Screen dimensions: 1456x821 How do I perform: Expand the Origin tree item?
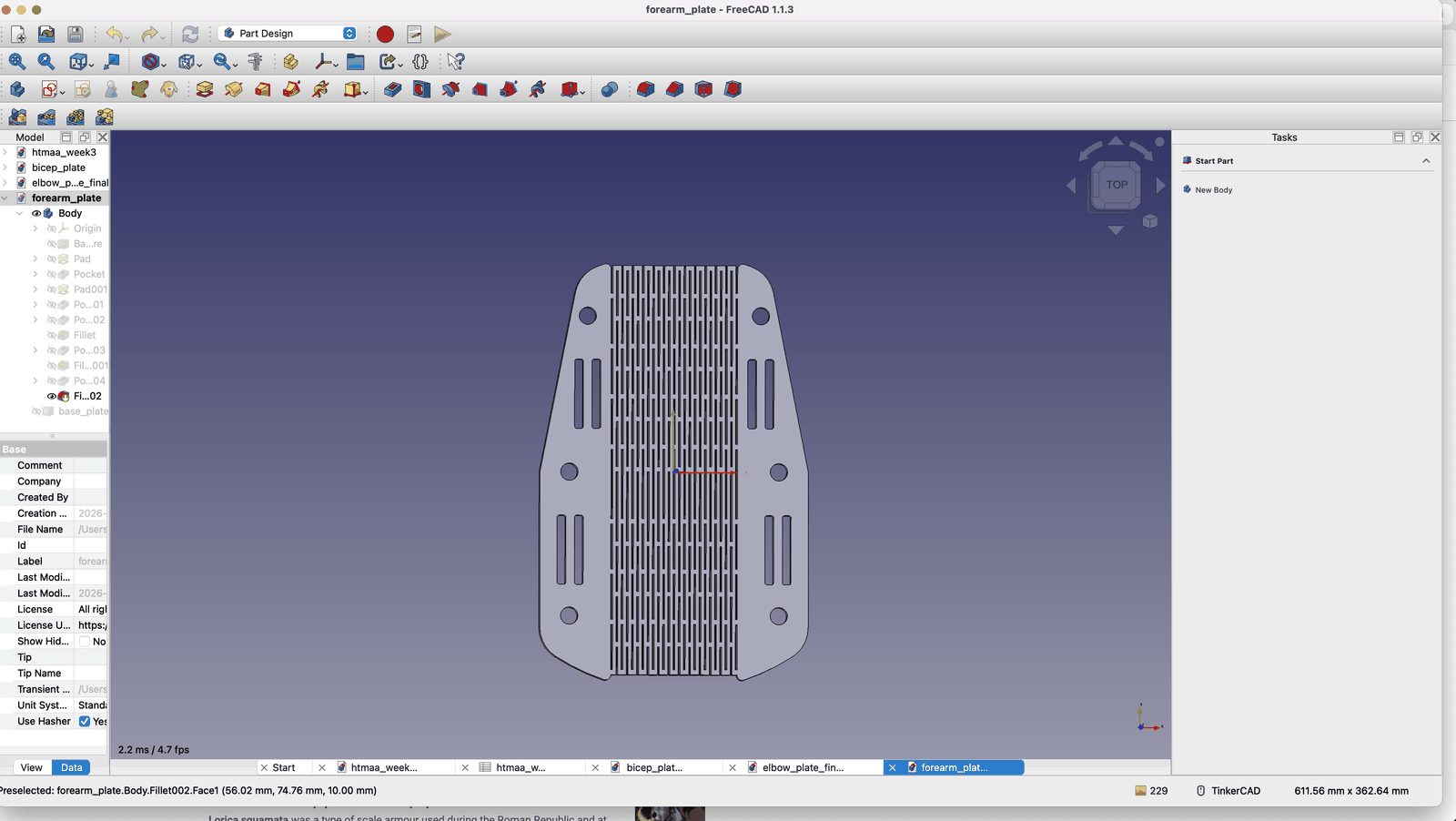(x=35, y=228)
